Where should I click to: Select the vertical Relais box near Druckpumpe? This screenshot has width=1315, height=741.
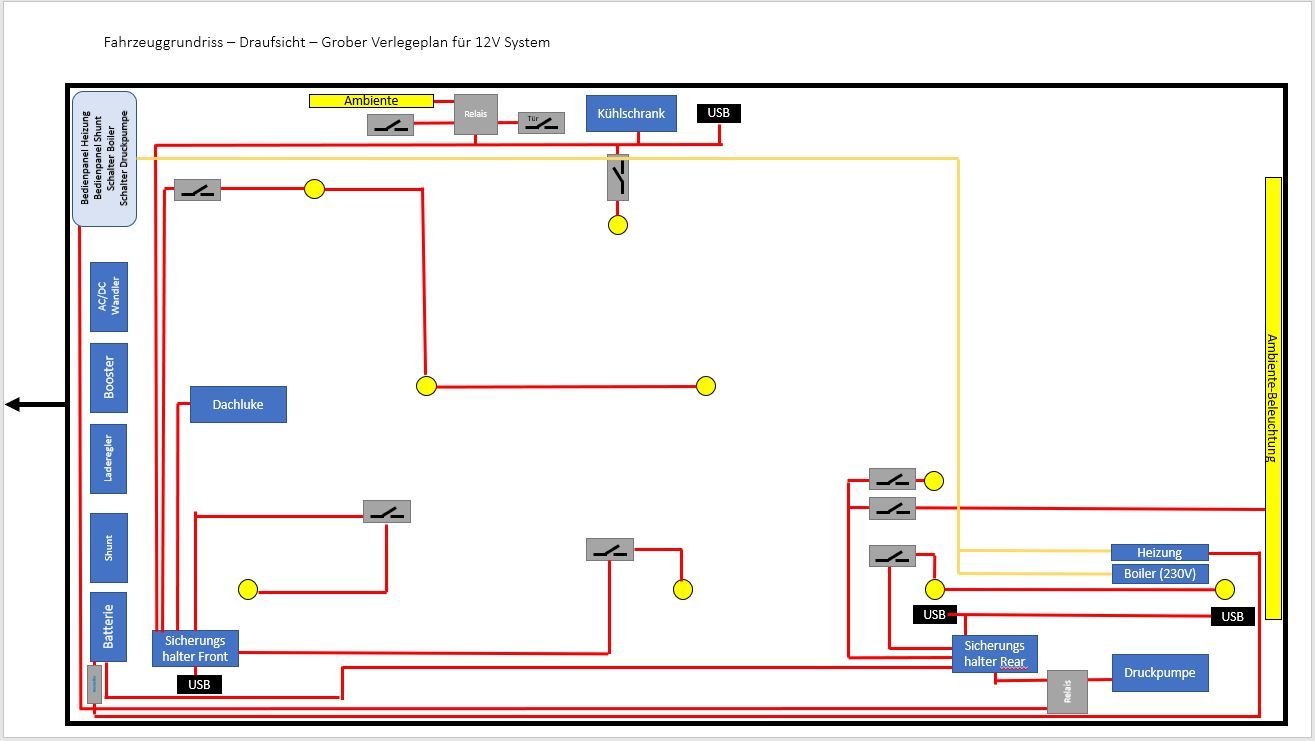(1067, 692)
